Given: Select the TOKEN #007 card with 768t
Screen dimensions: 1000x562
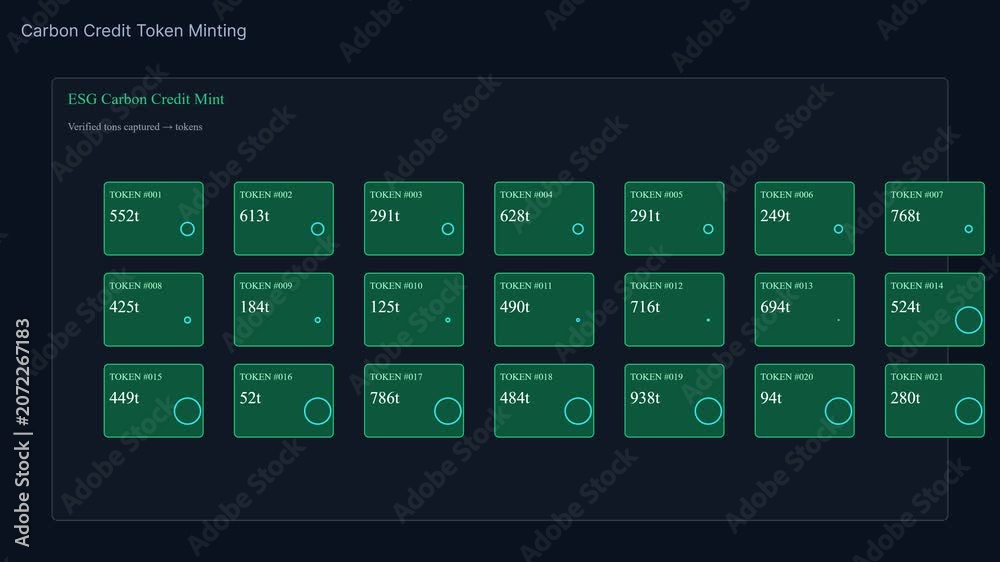Looking at the screenshot, I should coord(934,219).
